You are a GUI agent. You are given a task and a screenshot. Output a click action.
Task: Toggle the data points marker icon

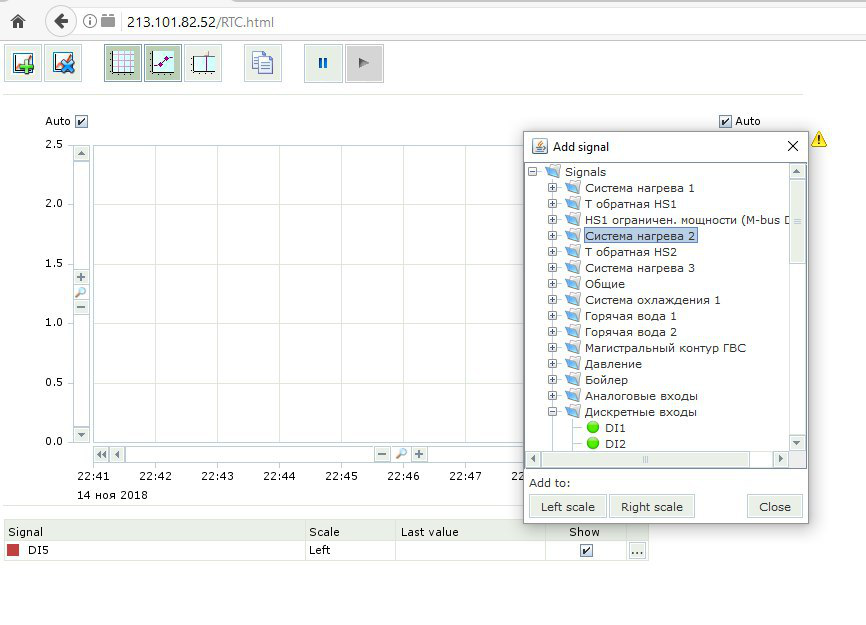pyautogui.click(x=163, y=63)
